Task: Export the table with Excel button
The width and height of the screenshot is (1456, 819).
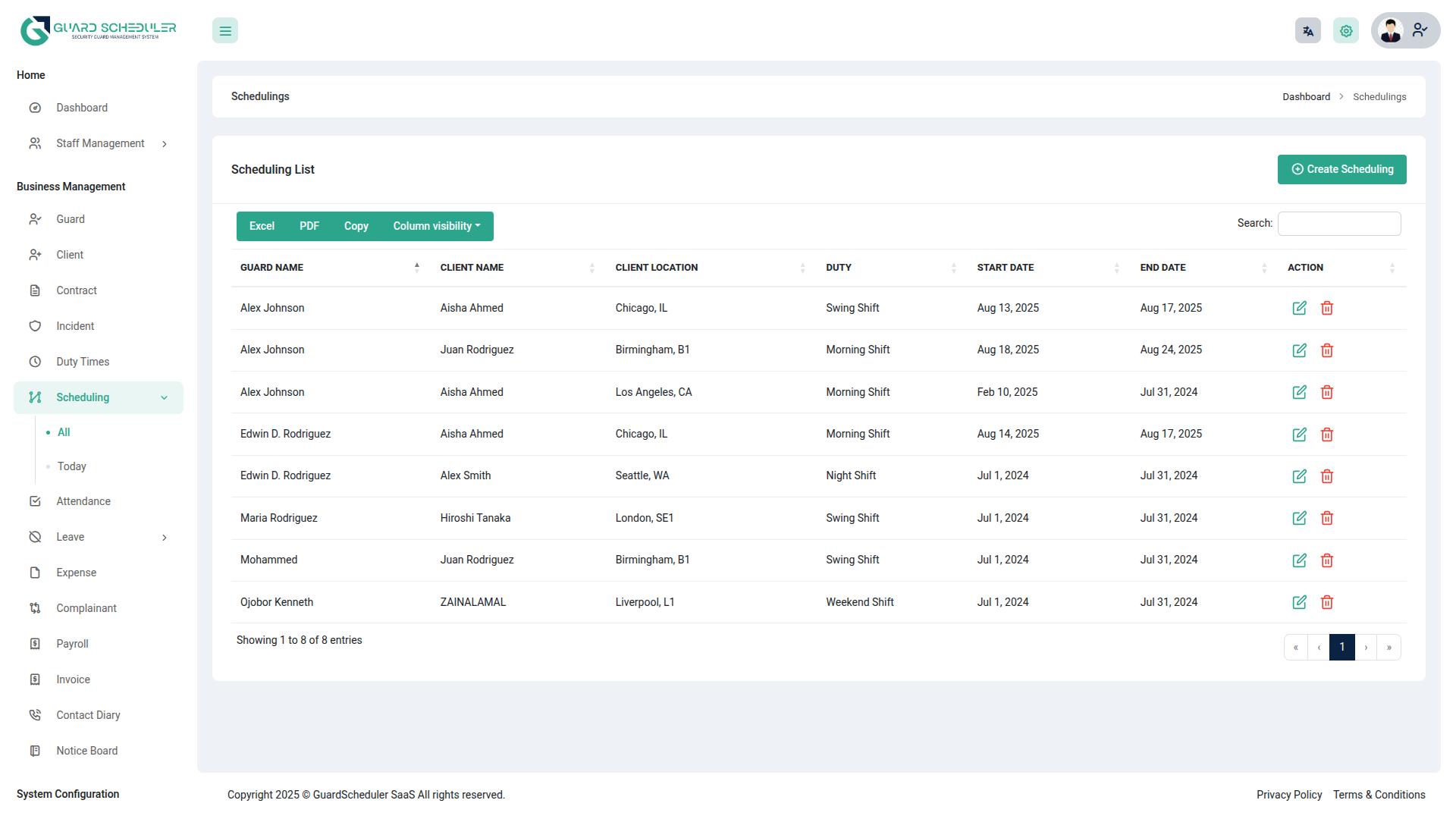Action: coord(262,226)
